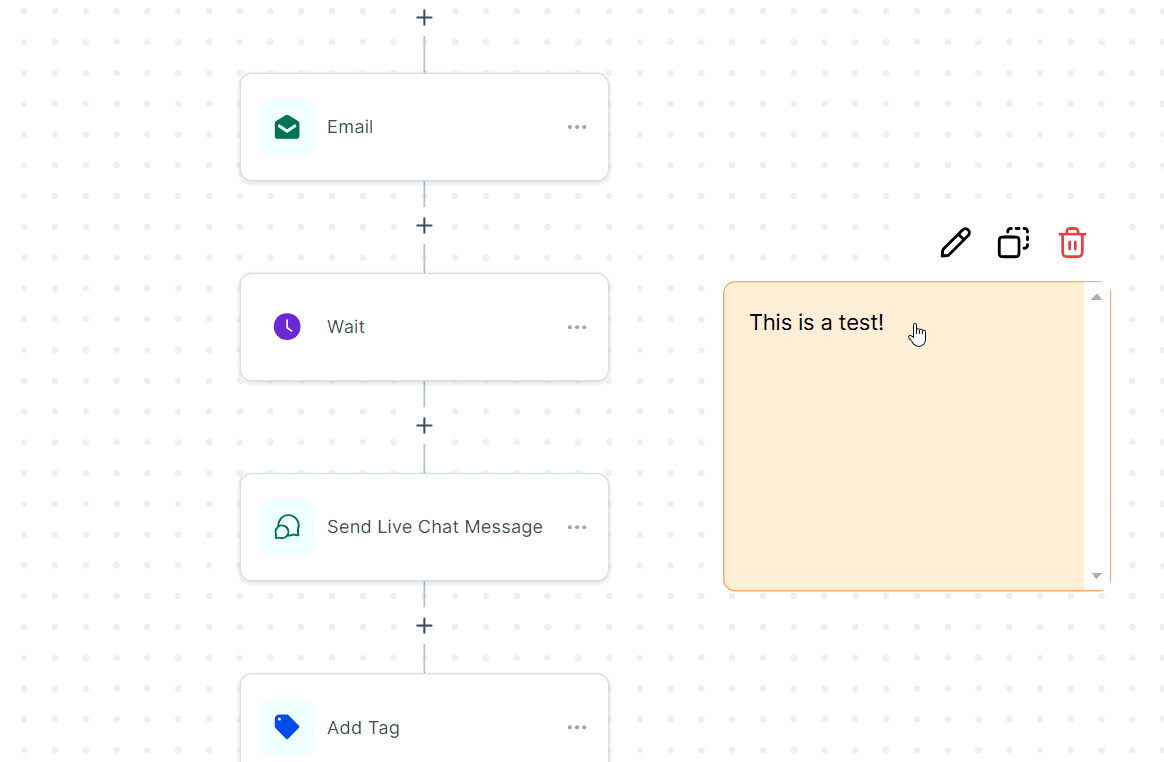Click the chat bubble icon on Send Live Chat Message
This screenshot has width=1164, height=762.
(287, 527)
